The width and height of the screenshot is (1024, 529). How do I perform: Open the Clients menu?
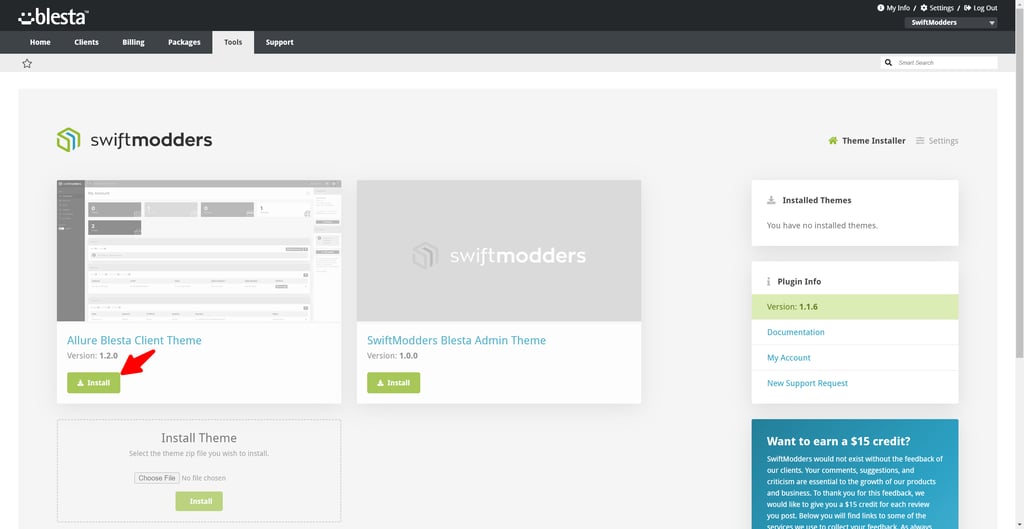click(86, 42)
